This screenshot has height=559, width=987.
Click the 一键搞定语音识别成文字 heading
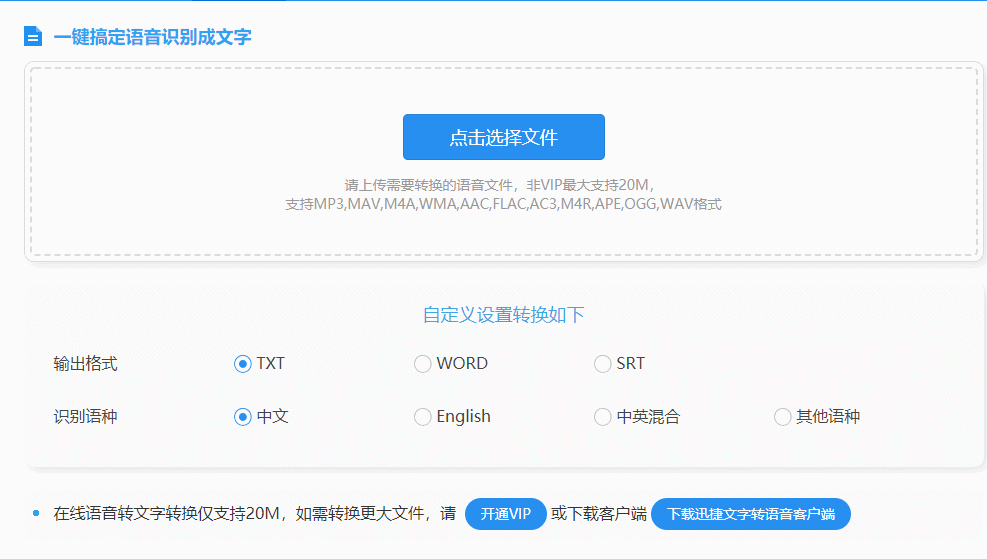tap(152, 37)
